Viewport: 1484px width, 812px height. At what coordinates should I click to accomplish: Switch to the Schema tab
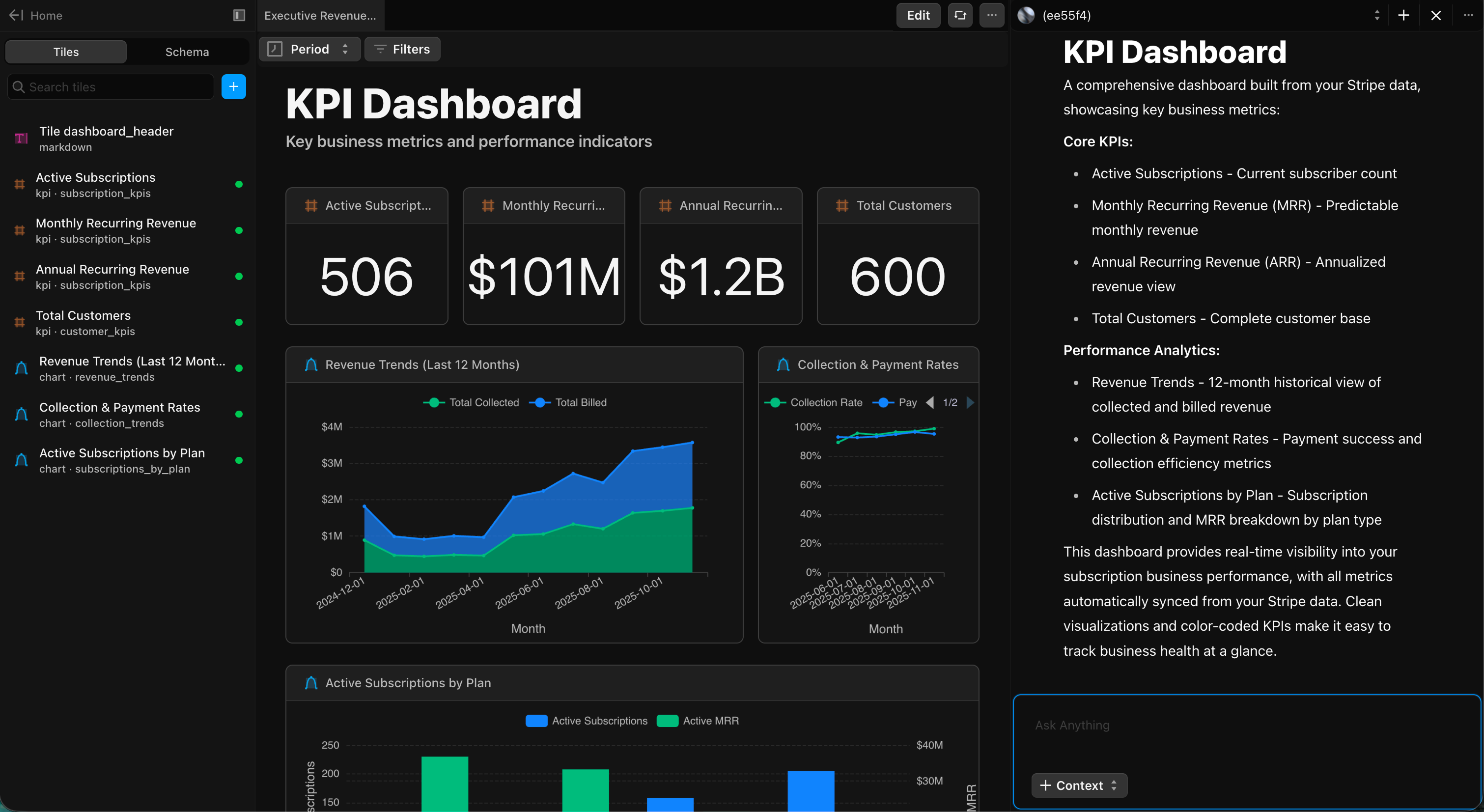(x=187, y=52)
